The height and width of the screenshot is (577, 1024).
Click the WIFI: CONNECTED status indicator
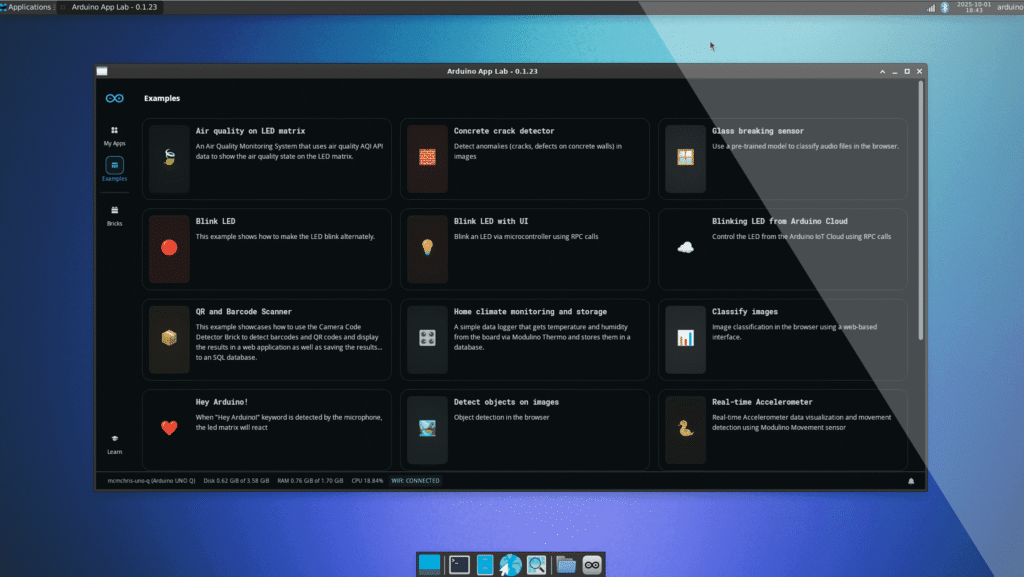[415, 481]
